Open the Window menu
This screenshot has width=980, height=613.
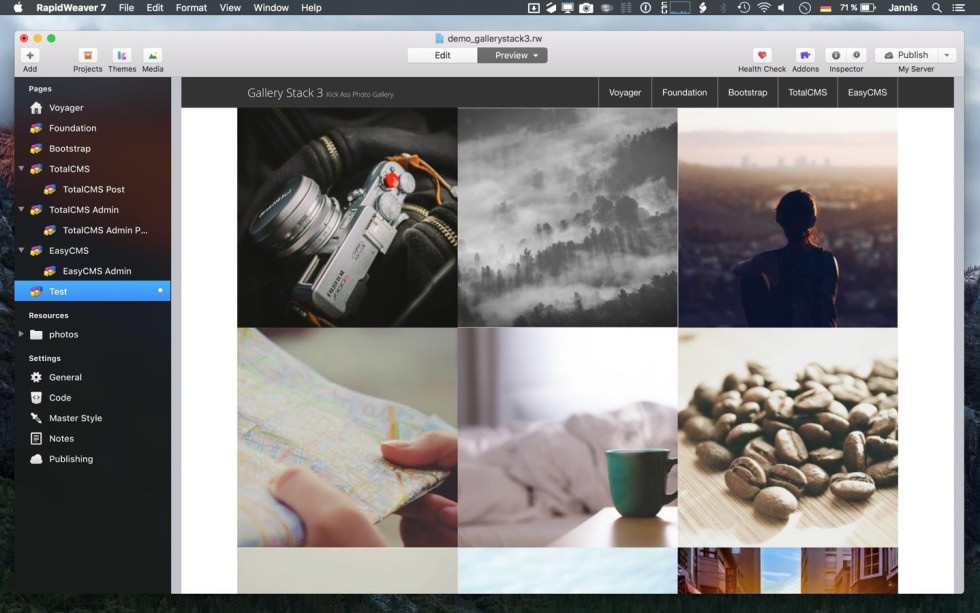click(271, 7)
